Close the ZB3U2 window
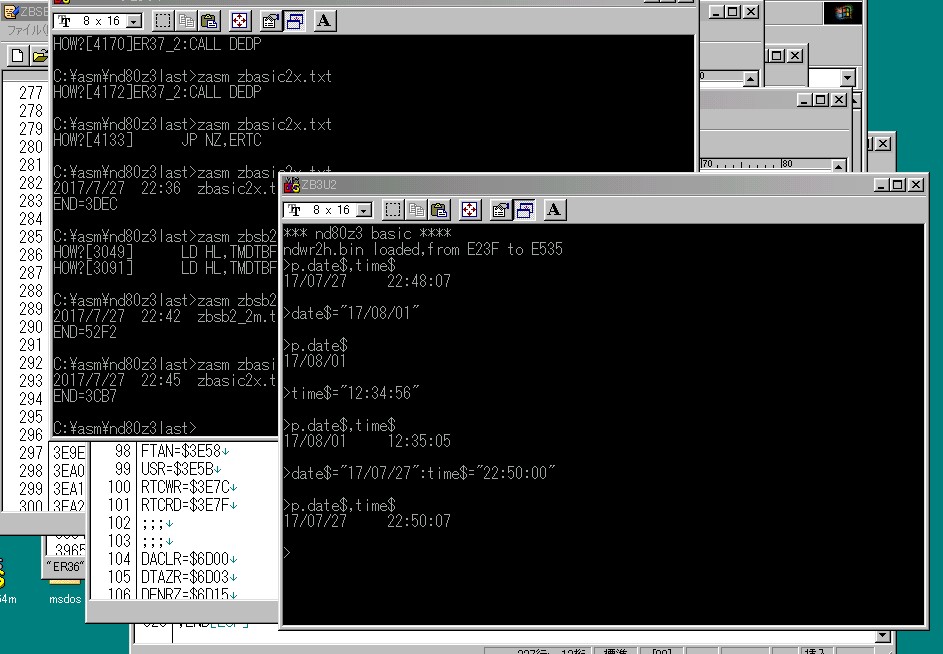Screen dimensions: 943x654 pos(915,185)
